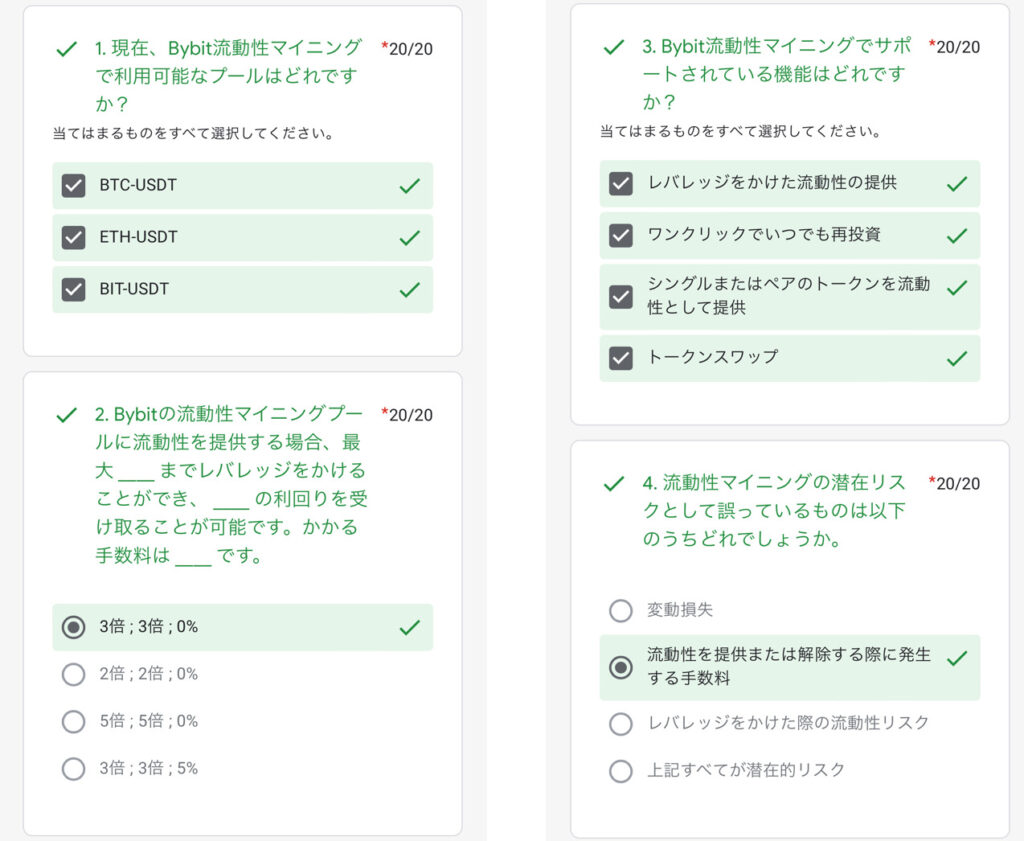Select the 変動損失 radio option
The width and height of the screenshot is (1024, 841).
(620, 611)
